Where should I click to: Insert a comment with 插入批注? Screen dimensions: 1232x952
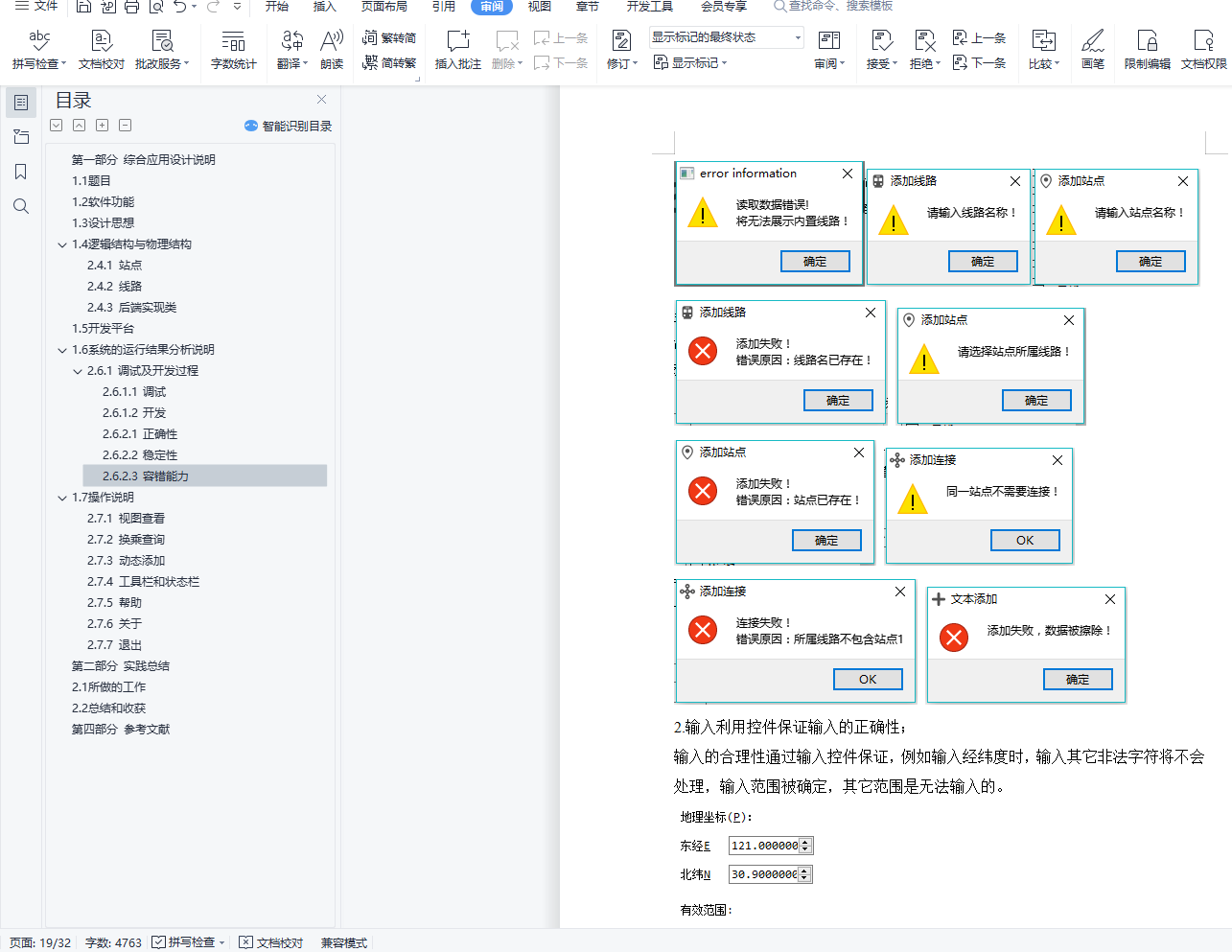(x=458, y=49)
